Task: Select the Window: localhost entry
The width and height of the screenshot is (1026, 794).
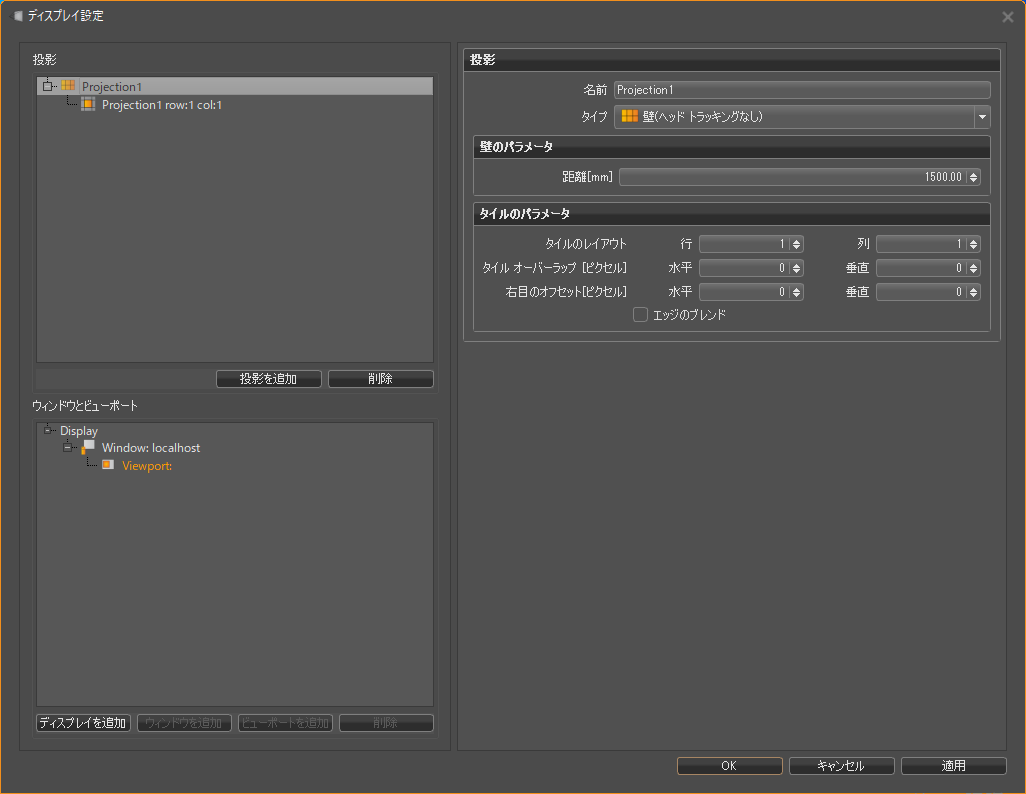Action: point(151,448)
